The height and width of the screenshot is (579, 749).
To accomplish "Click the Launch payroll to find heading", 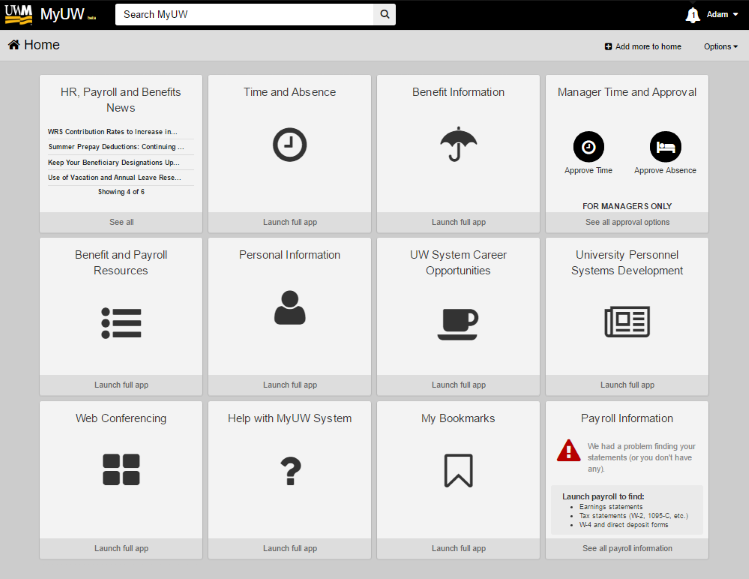I will tap(603, 497).
